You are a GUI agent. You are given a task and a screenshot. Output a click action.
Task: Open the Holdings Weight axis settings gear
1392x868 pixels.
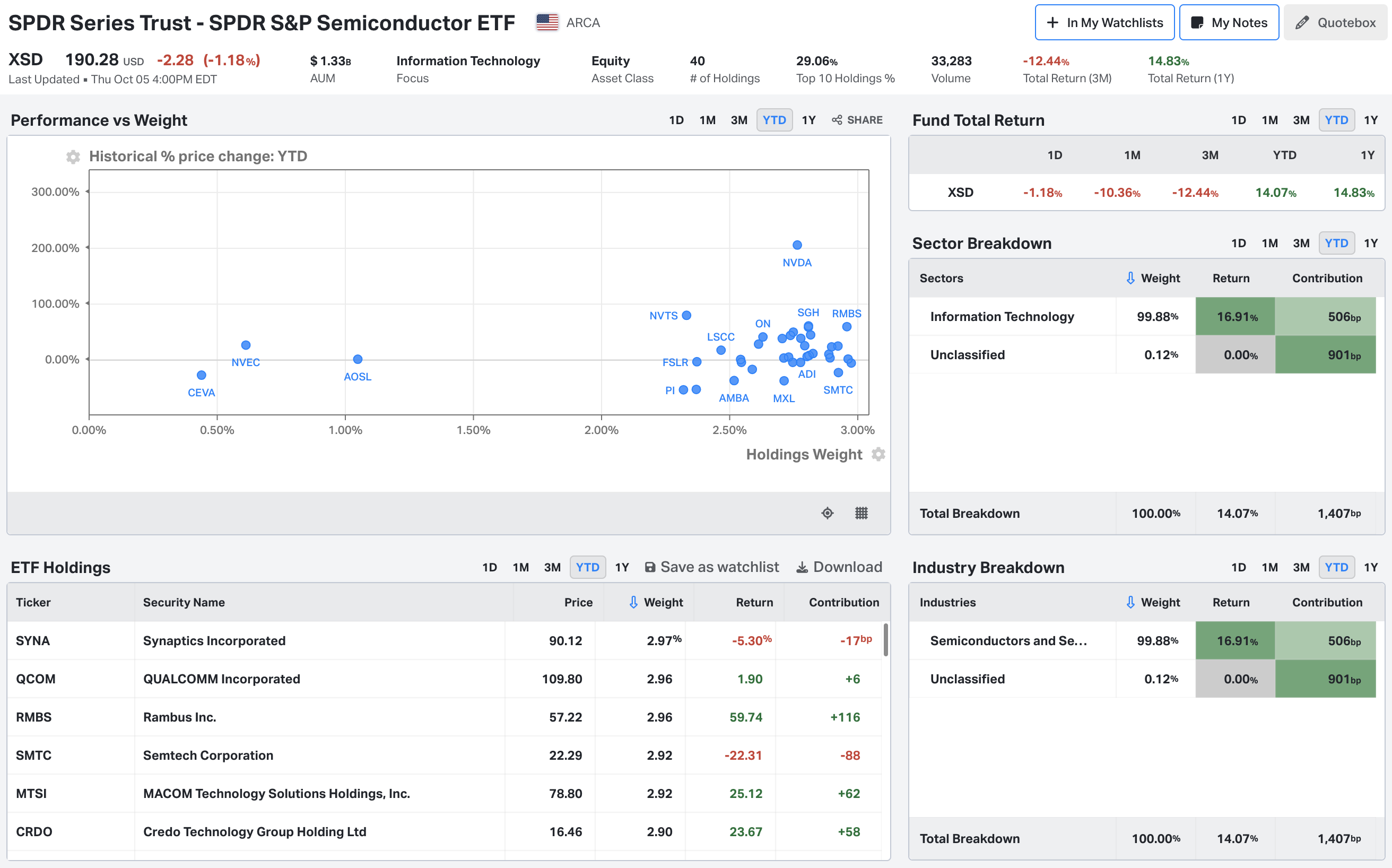point(878,454)
